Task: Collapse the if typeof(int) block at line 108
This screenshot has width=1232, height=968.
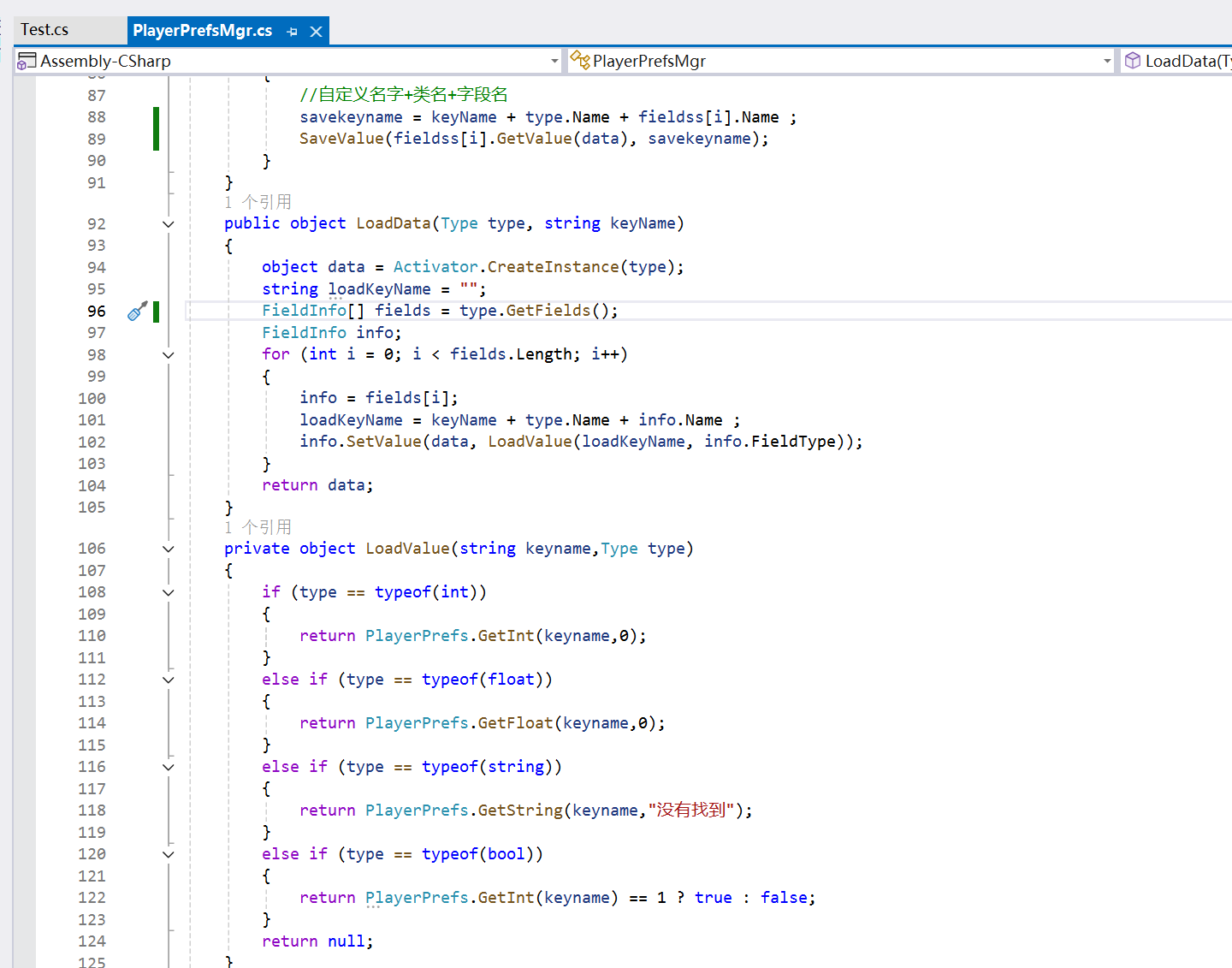Action: (x=169, y=592)
